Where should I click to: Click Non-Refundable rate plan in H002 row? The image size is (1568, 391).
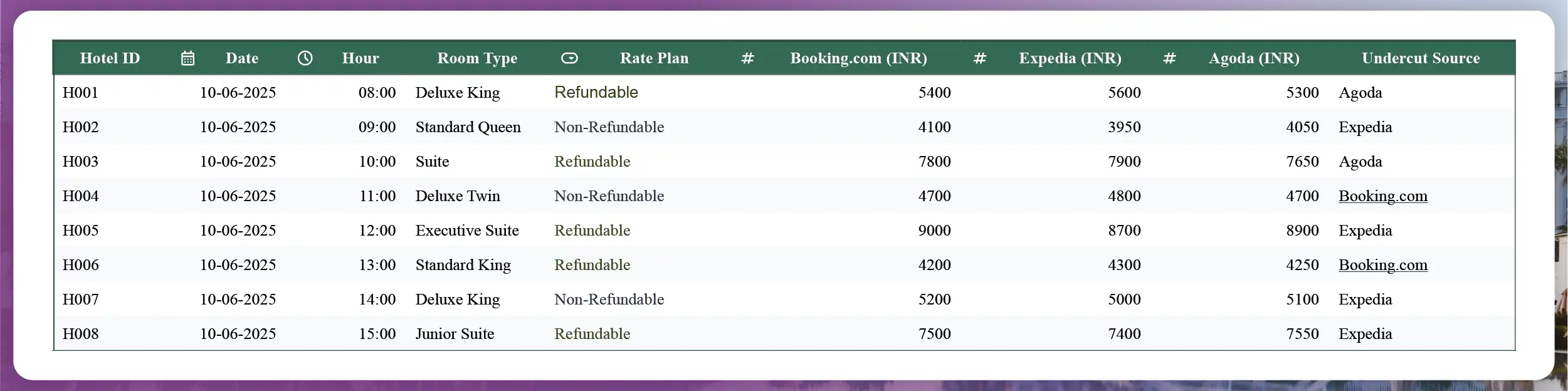pos(609,127)
